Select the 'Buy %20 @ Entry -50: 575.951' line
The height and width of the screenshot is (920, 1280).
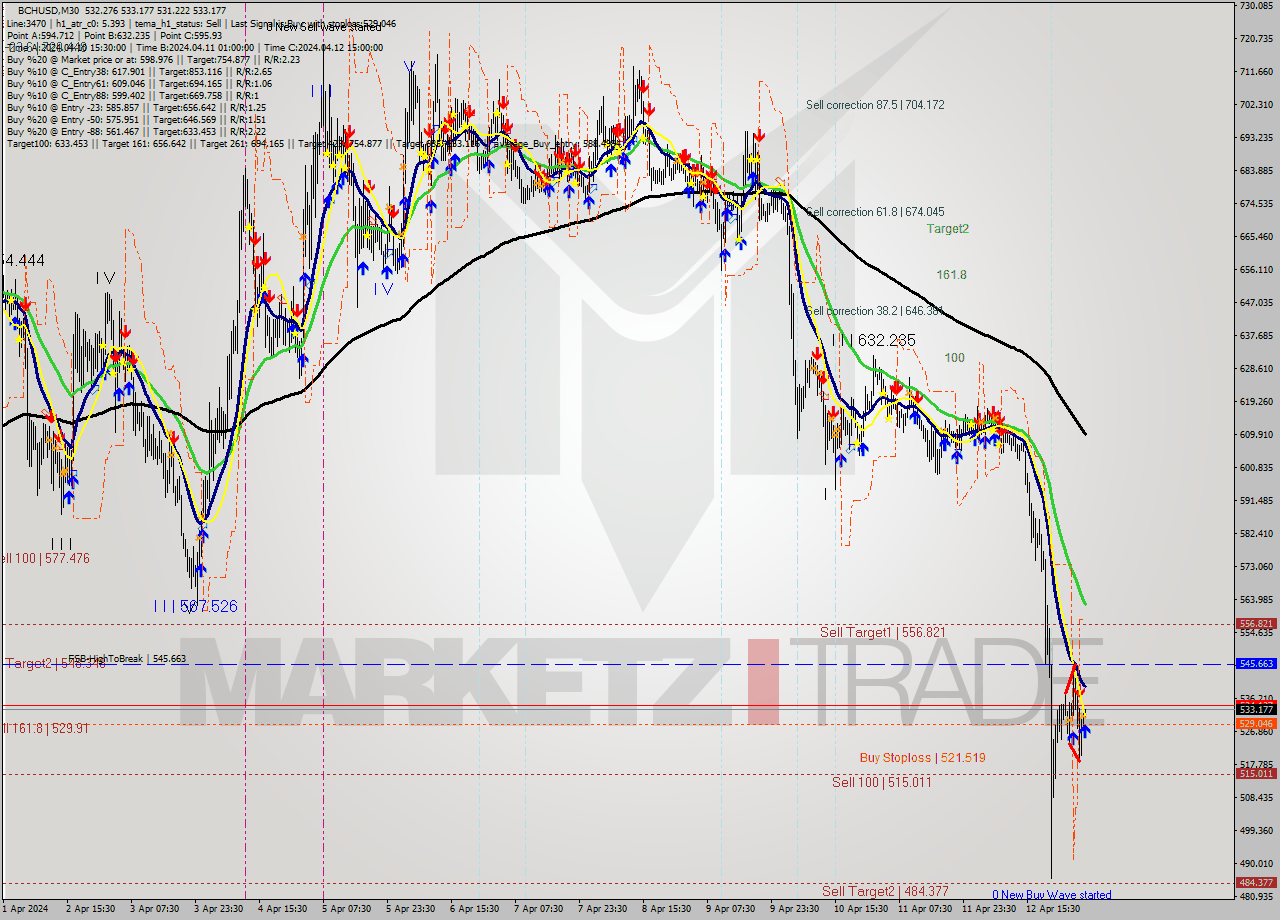coord(136,120)
